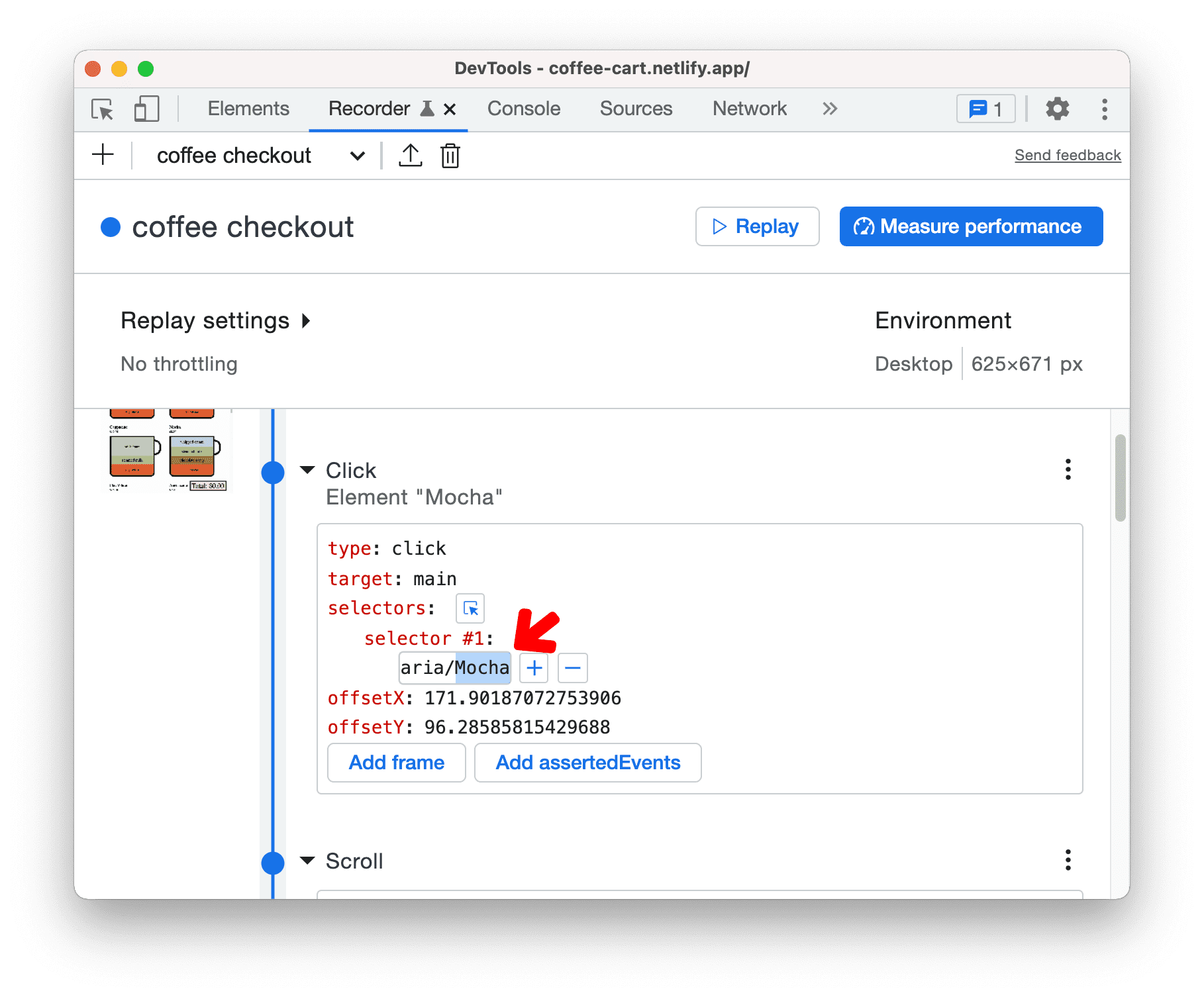Switch to the Console tab
Screen dimensions: 1204x997
pyautogui.click(x=523, y=109)
